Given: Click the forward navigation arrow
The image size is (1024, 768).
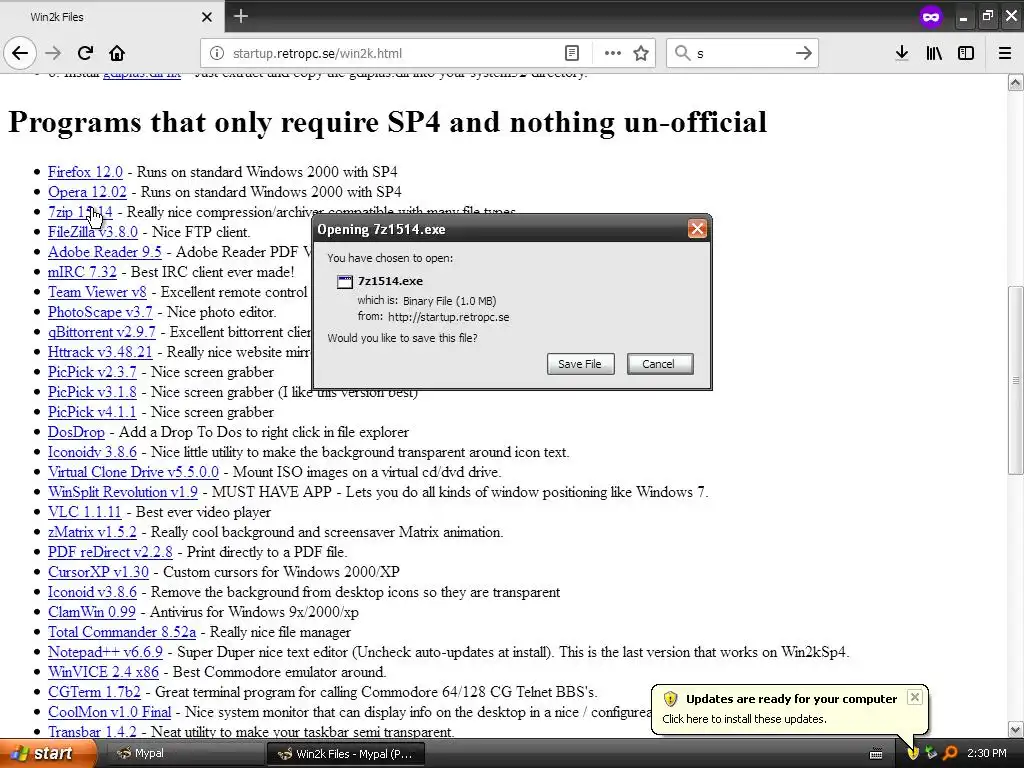Looking at the screenshot, I should tap(53, 54).
